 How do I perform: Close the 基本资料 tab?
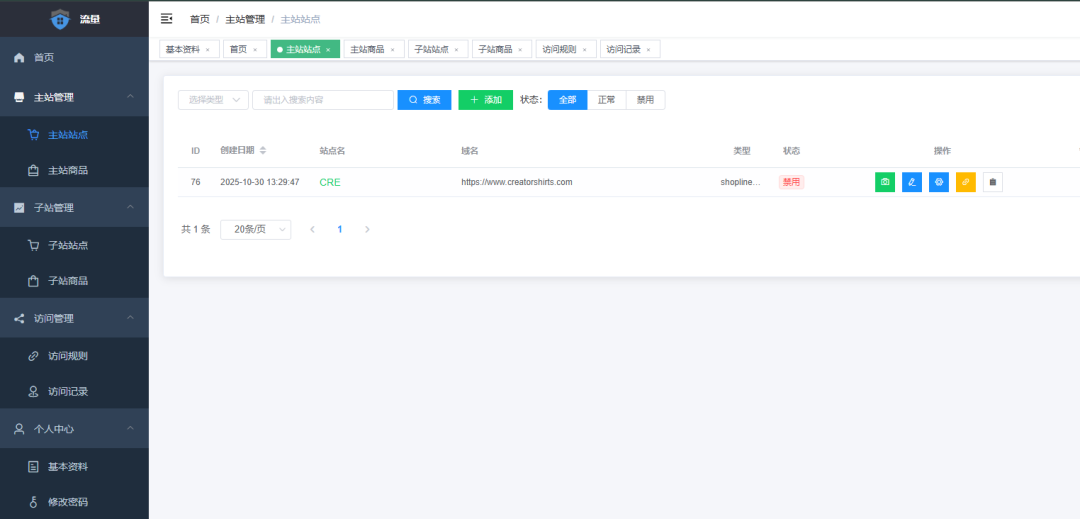coord(207,50)
